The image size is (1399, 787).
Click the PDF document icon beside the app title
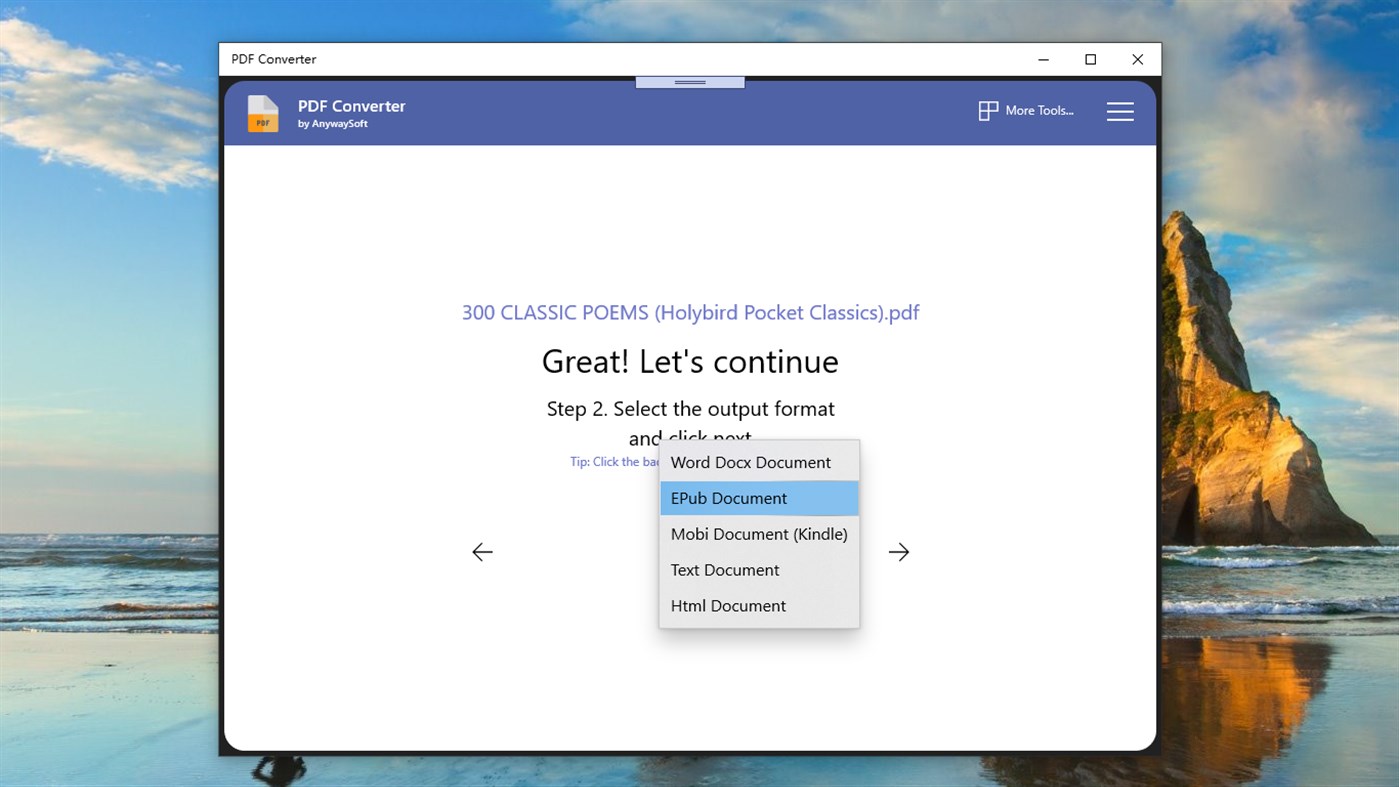(262, 113)
